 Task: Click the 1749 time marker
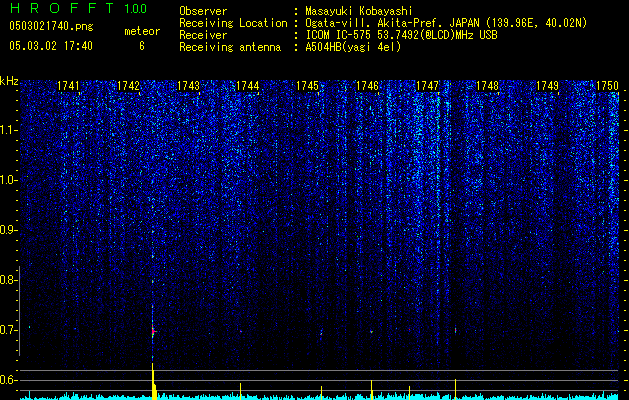[x=548, y=86]
